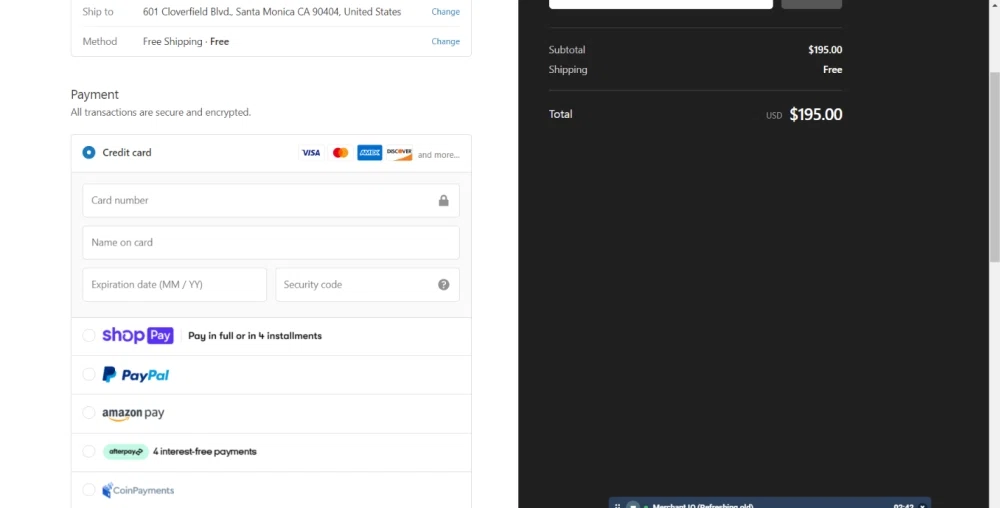
Task: Click the PayPal logo
Action: (136, 375)
